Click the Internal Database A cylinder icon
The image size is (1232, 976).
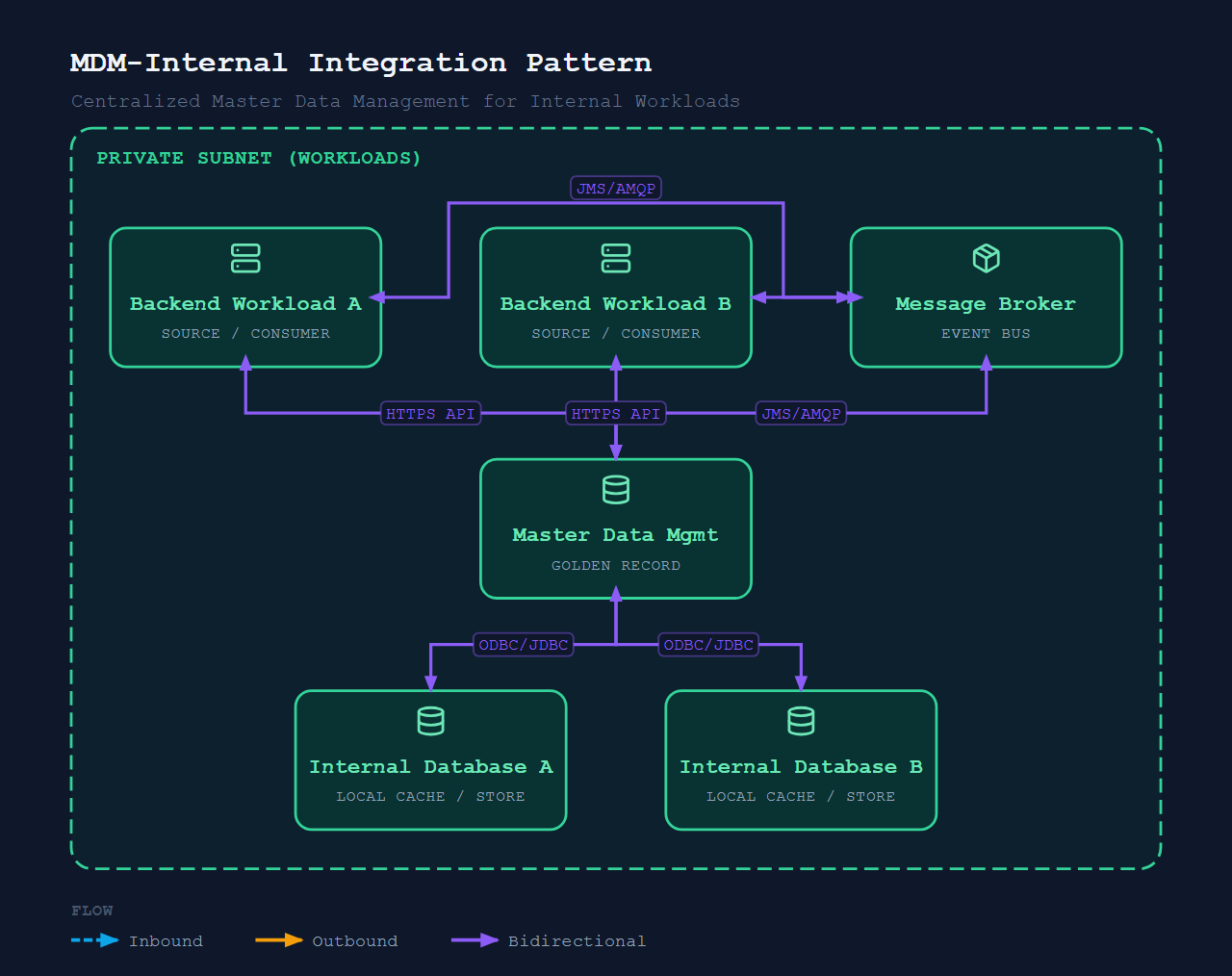(x=430, y=721)
